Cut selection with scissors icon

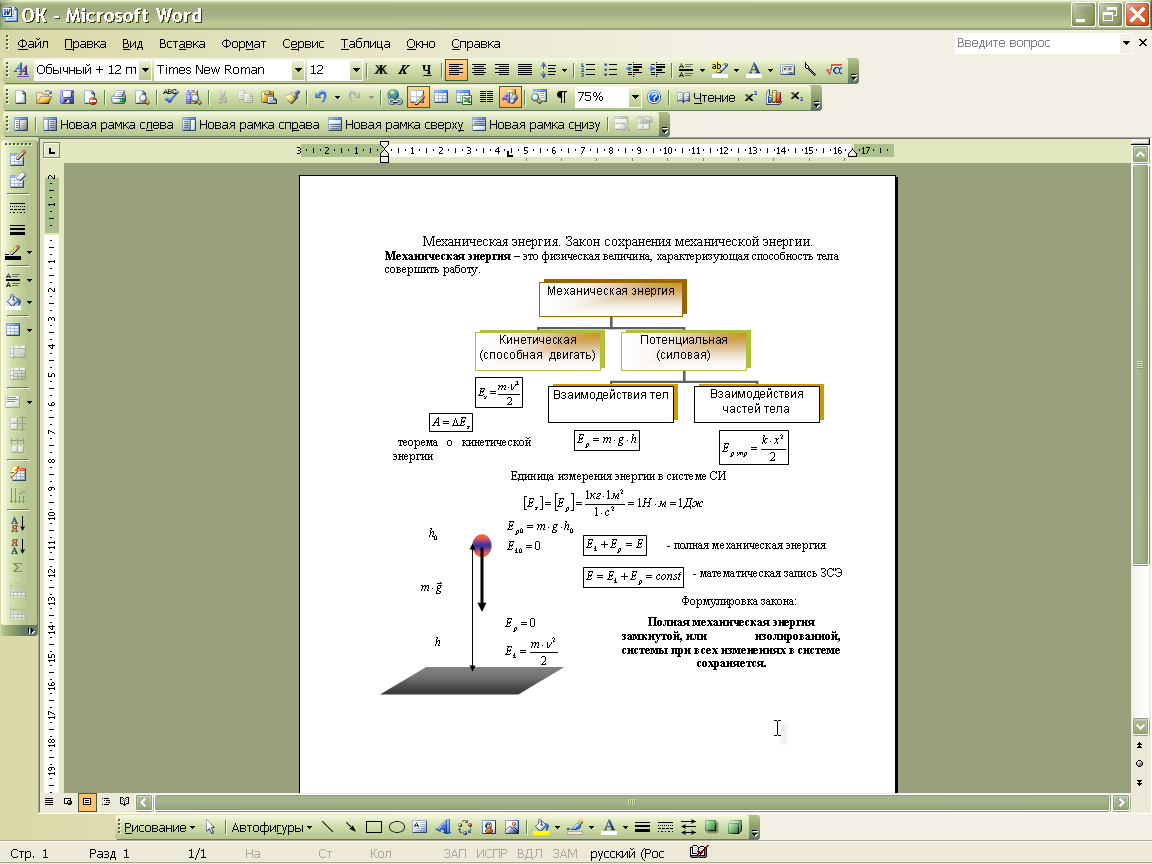(222, 97)
